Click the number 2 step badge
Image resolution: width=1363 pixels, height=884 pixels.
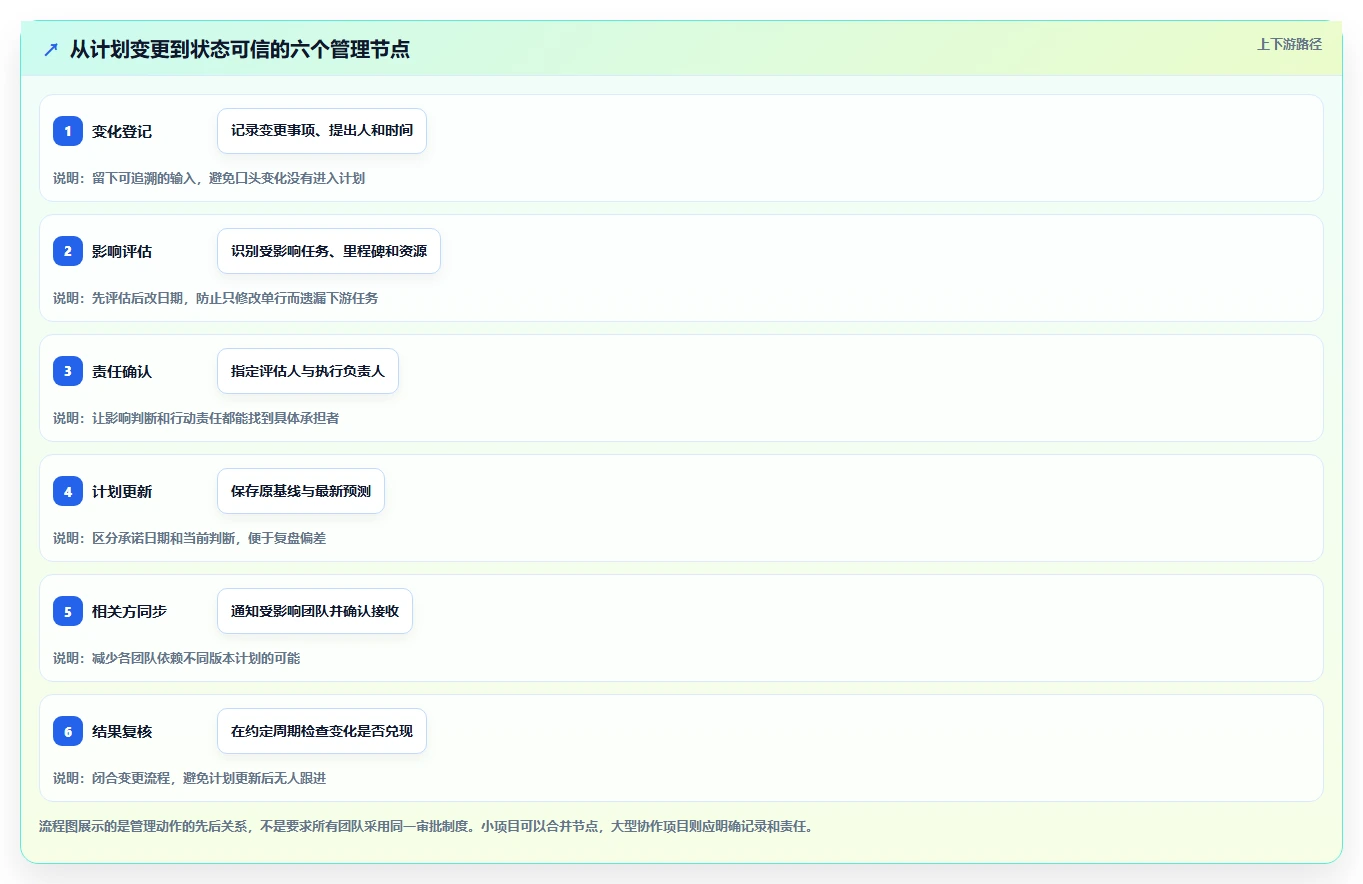click(x=68, y=251)
